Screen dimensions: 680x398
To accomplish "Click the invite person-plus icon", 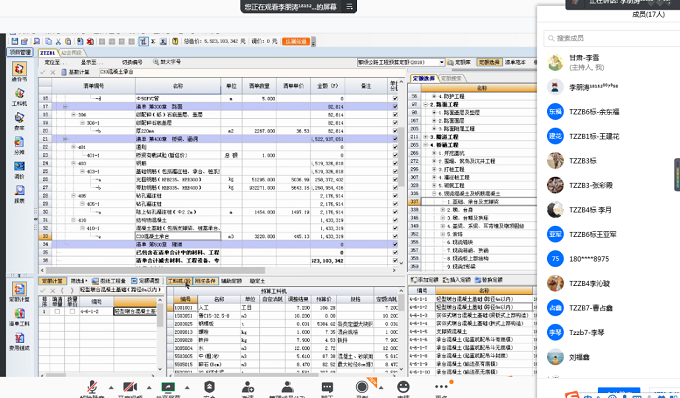I will [x=248, y=388].
